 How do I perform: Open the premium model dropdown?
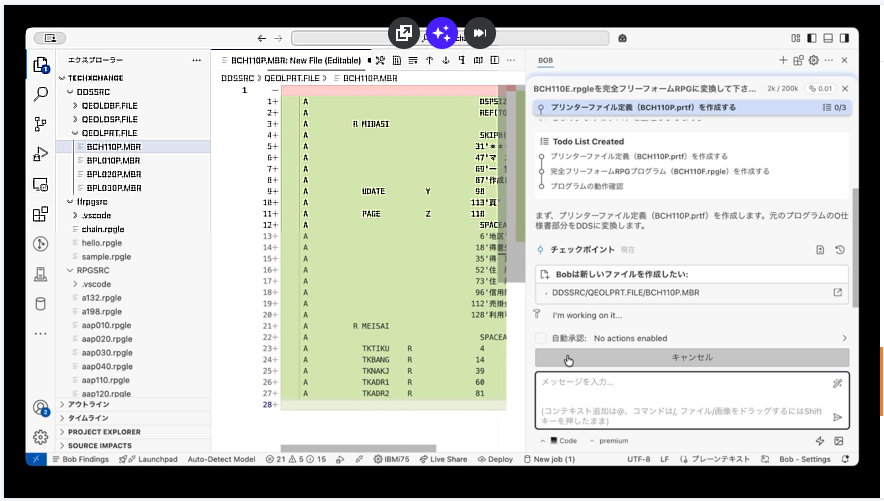(609, 441)
